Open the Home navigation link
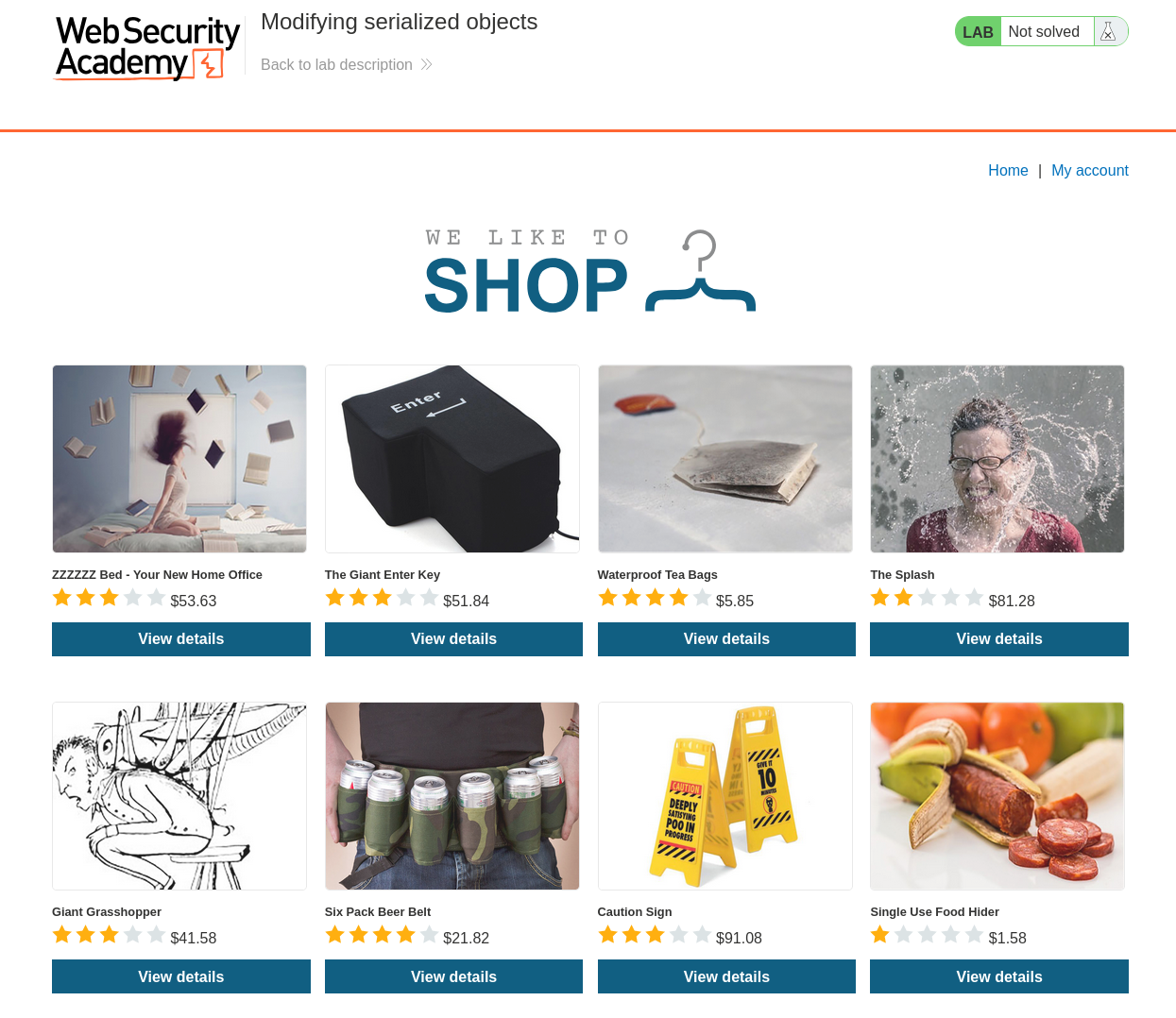 click(x=1008, y=170)
